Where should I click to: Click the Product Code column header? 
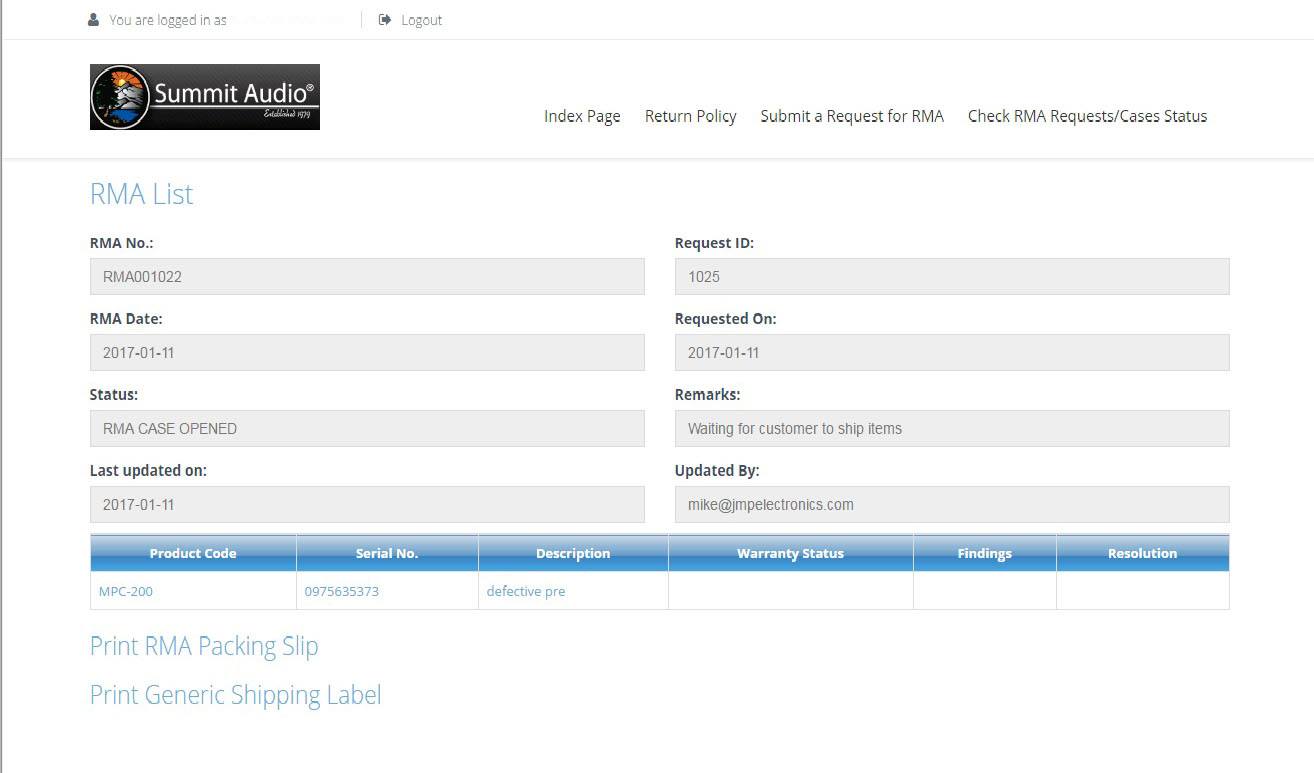pos(193,553)
